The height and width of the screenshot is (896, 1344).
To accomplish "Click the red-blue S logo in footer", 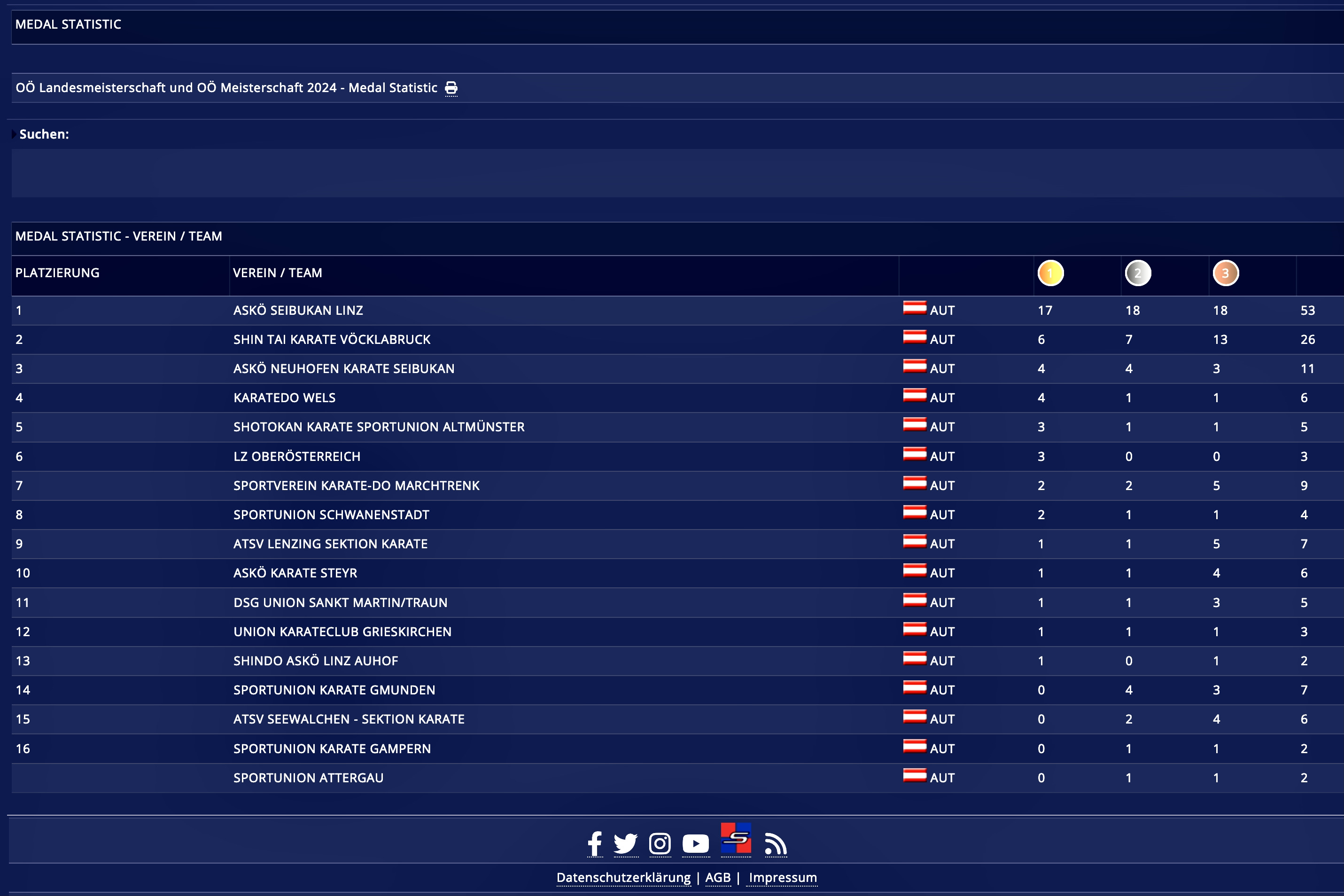I will pyautogui.click(x=736, y=838).
